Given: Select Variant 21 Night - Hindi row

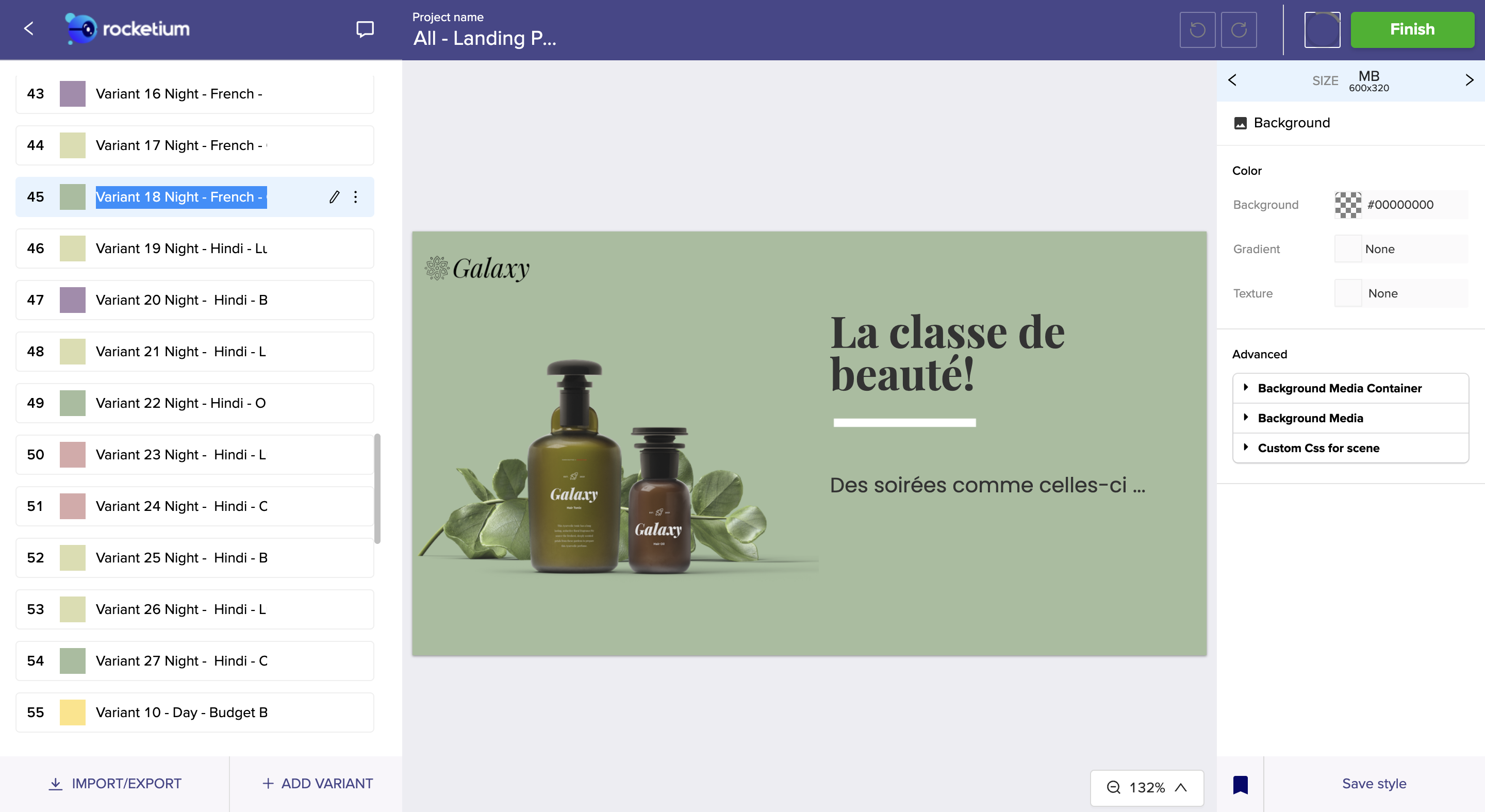Looking at the screenshot, I should point(195,352).
